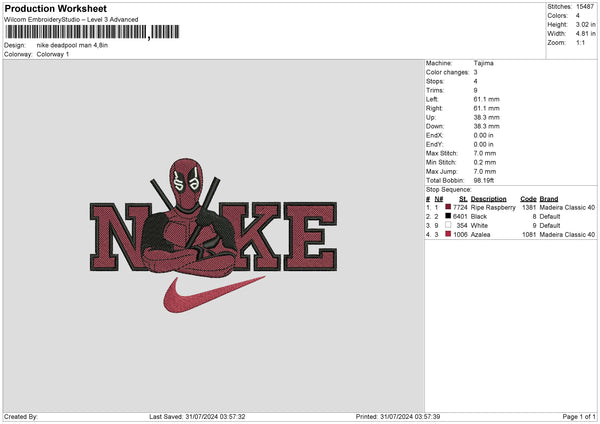The image size is (600, 424).
Task: Click the Stitches value 15487
Action: point(585,7)
